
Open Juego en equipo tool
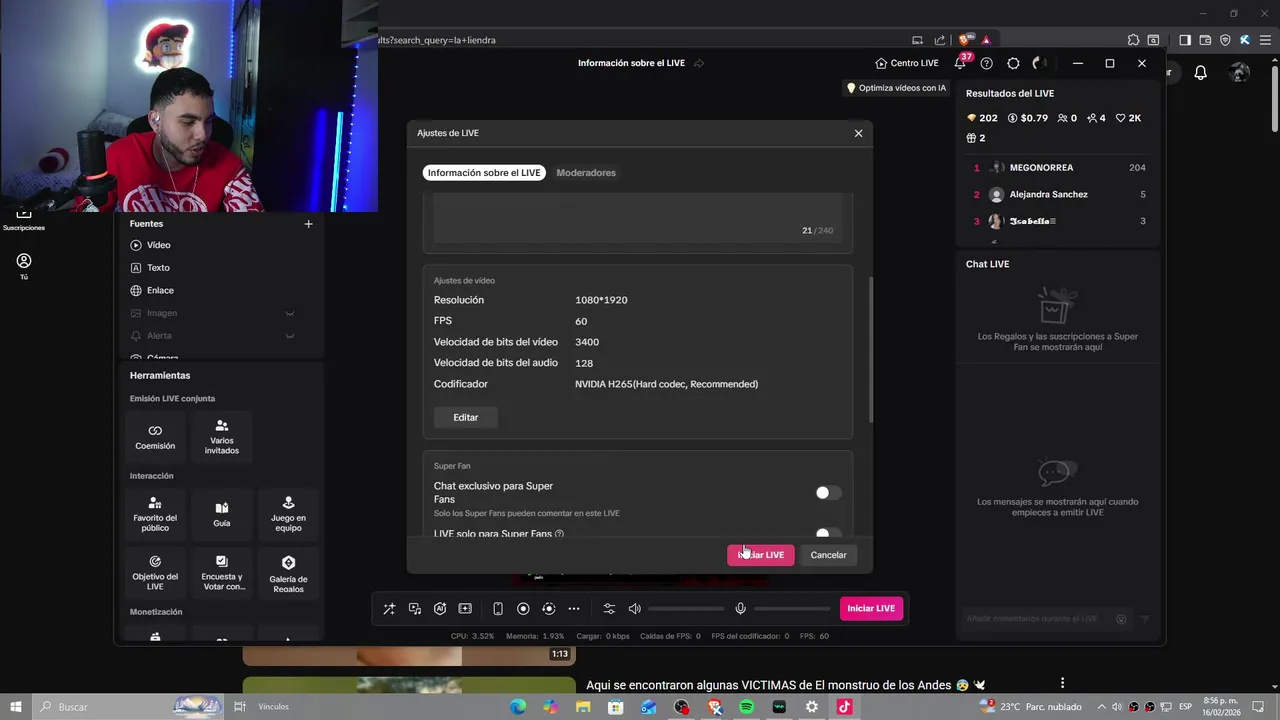coord(288,513)
